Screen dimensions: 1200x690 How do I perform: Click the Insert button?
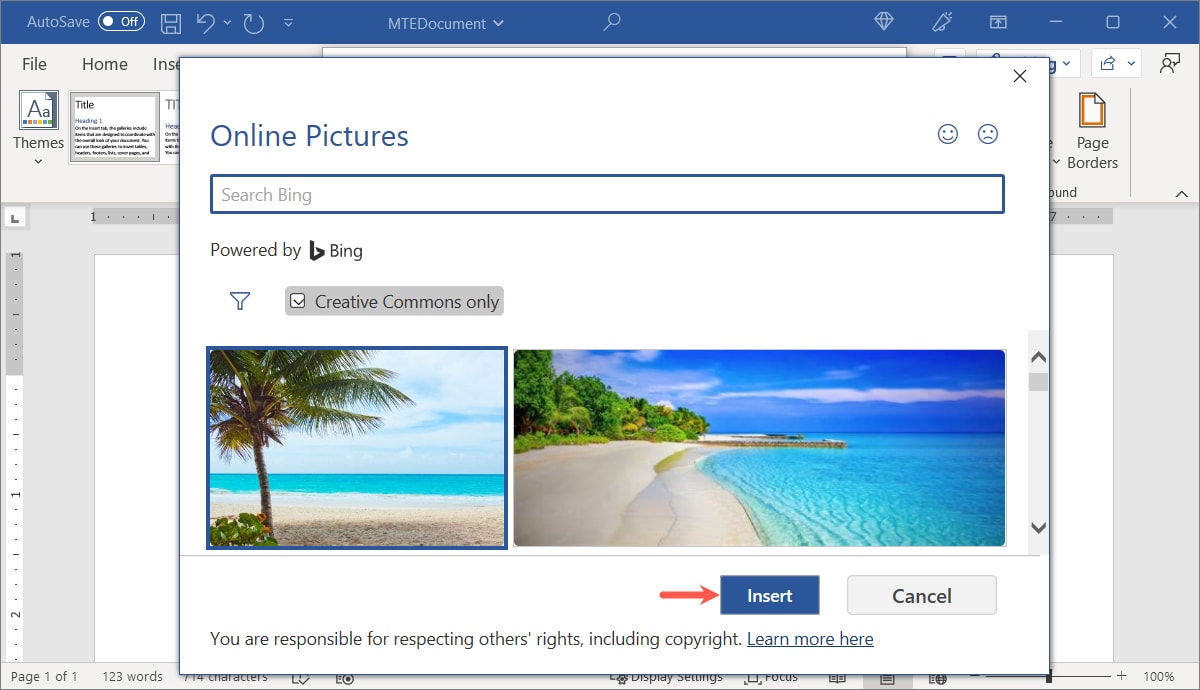[x=769, y=595]
